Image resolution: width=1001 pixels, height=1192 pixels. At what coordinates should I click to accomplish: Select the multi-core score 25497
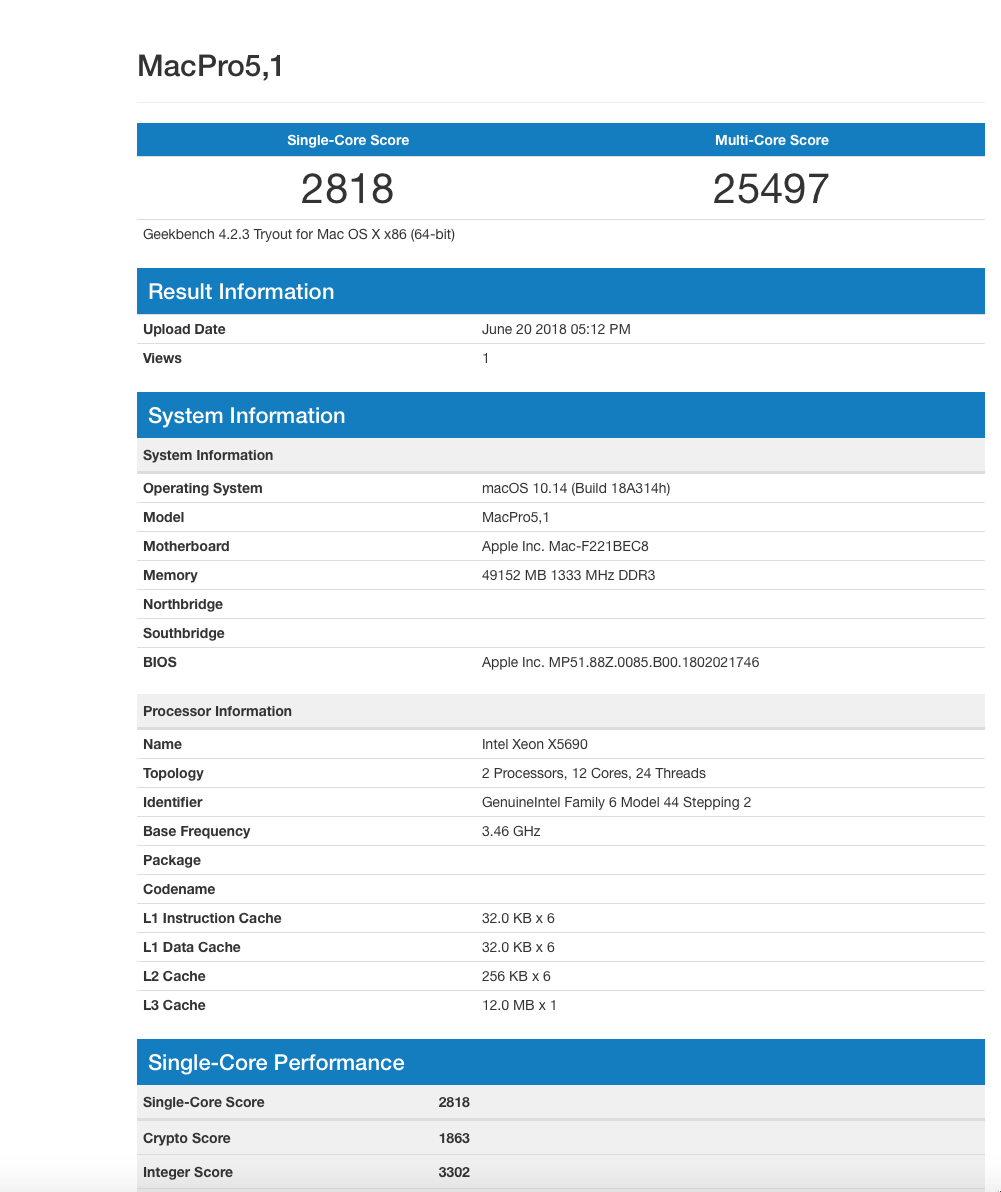pos(771,189)
